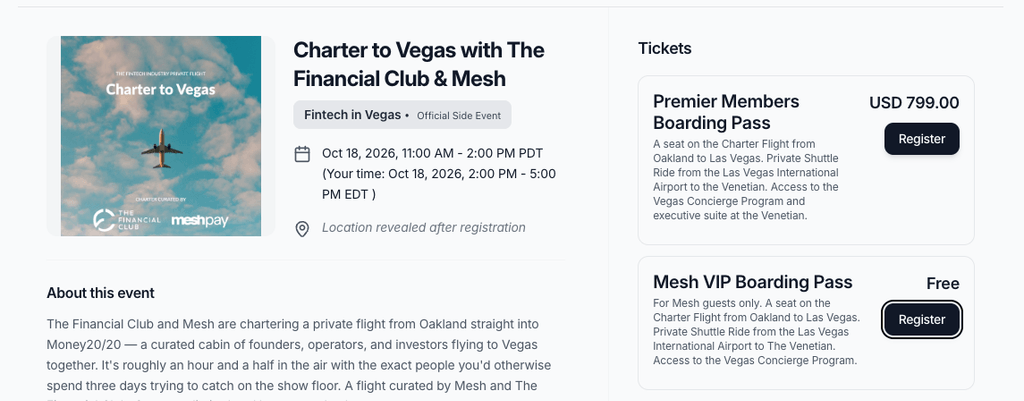Click the location pin icon
Image resolution: width=1024 pixels, height=401 pixels.
(302, 229)
